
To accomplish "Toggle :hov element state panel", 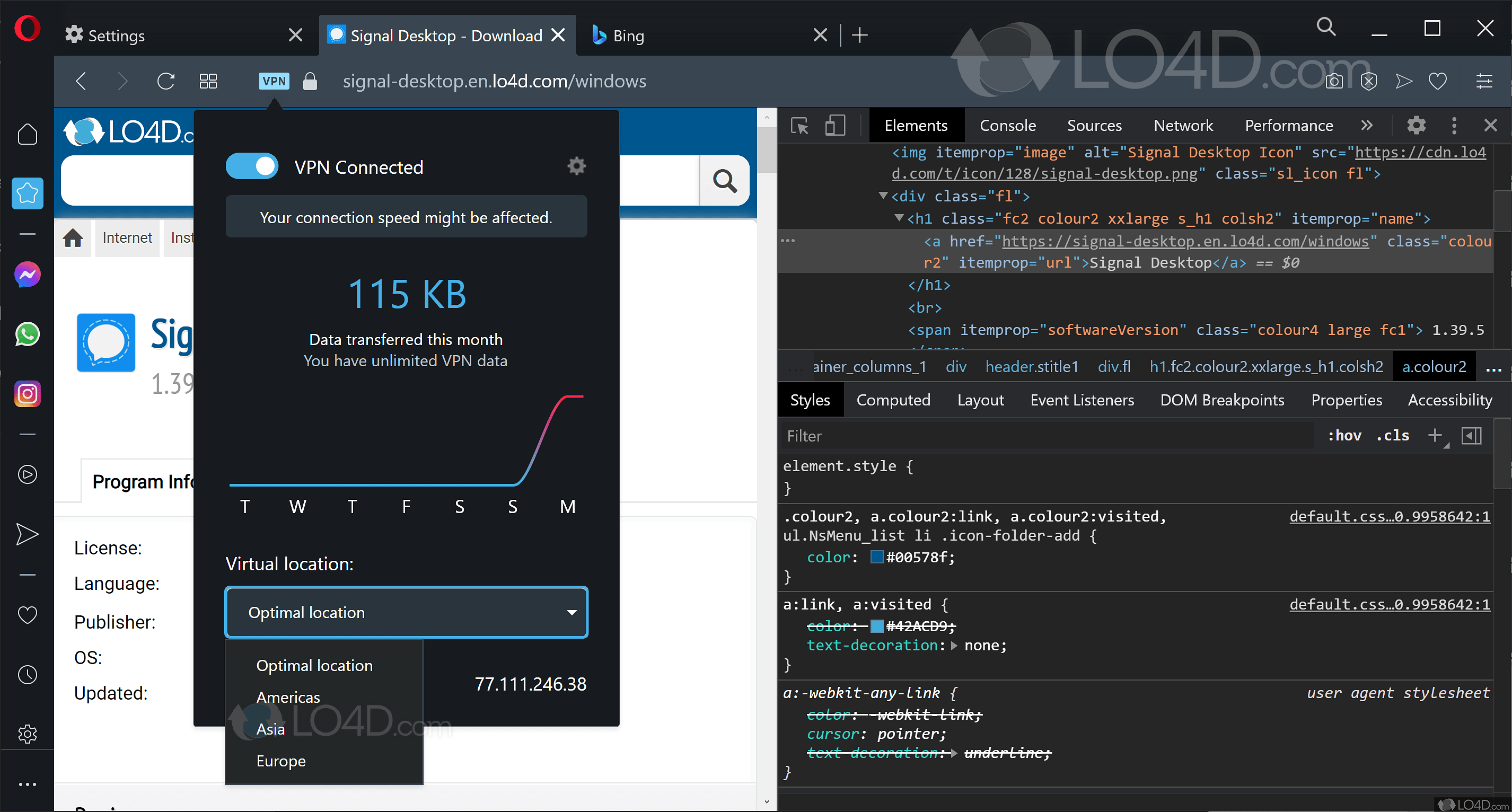I will click(1344, 435).
